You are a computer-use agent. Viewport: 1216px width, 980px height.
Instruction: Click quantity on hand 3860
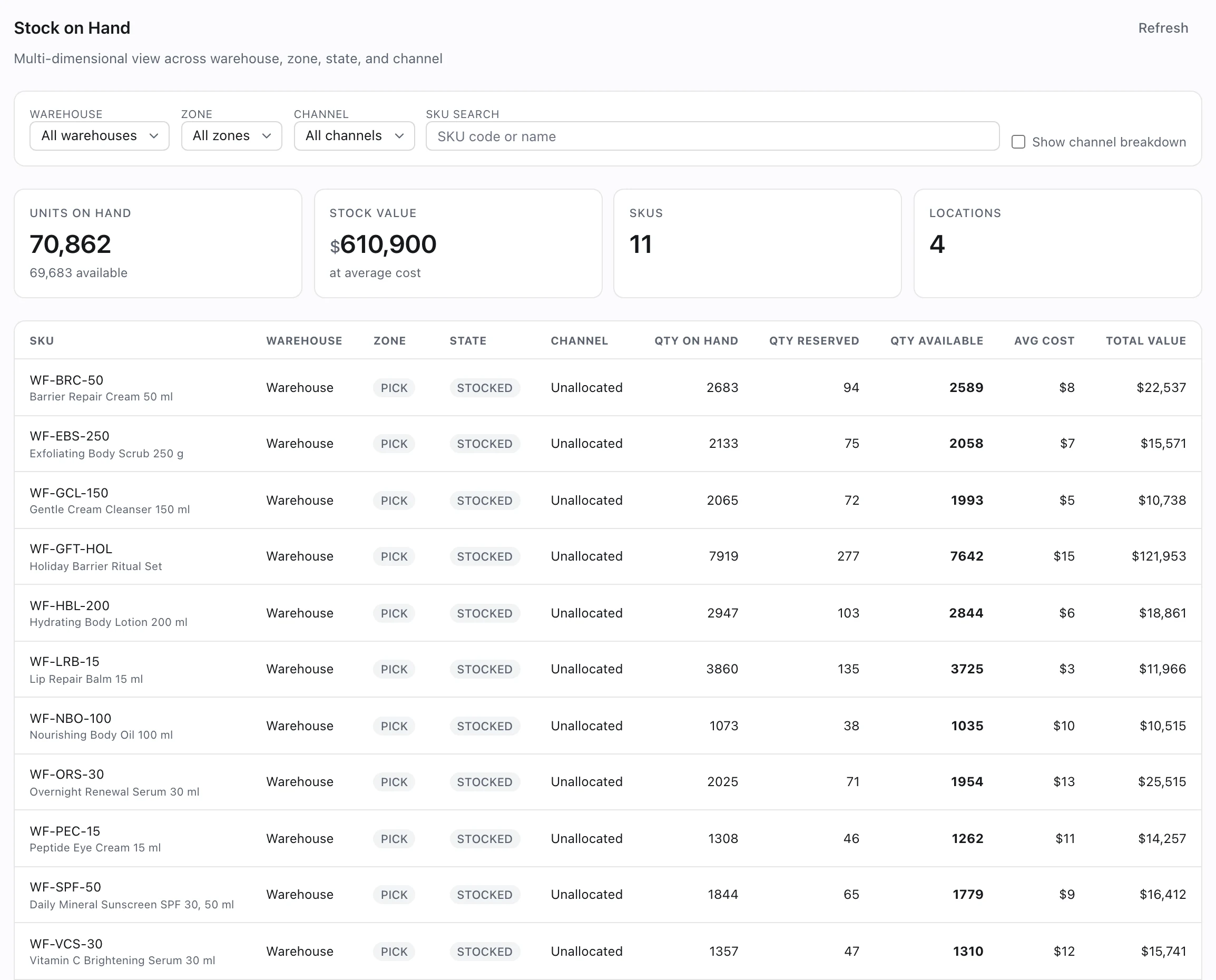click(x=722, y=669)
